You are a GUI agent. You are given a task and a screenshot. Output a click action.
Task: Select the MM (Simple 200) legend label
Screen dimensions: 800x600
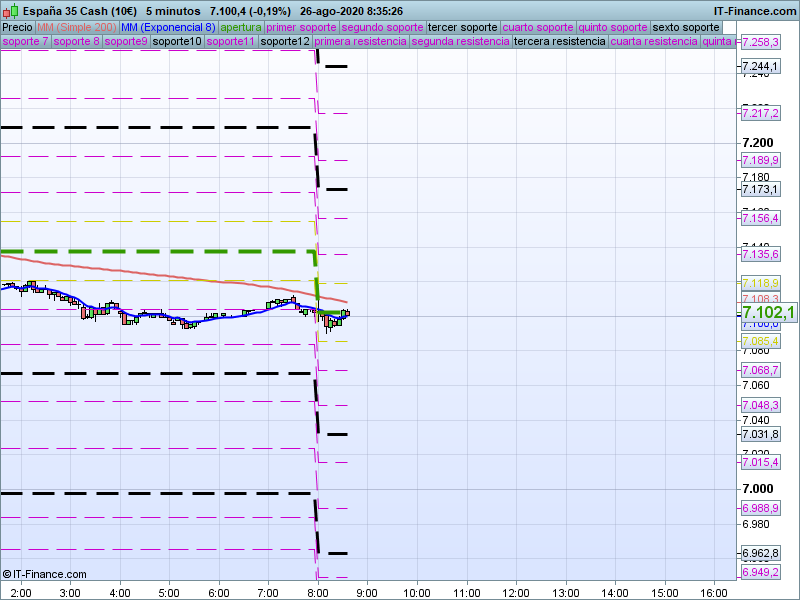click(x=75, y=27)
